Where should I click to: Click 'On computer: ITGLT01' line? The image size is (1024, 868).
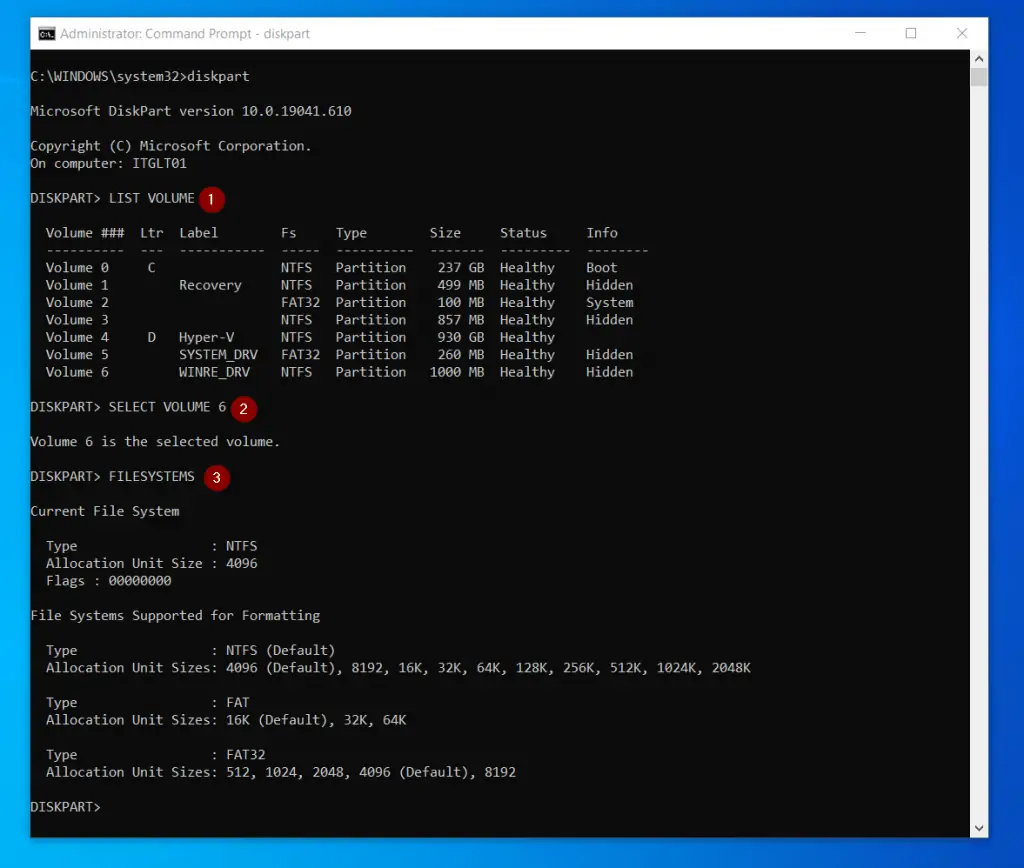(108, 163)
